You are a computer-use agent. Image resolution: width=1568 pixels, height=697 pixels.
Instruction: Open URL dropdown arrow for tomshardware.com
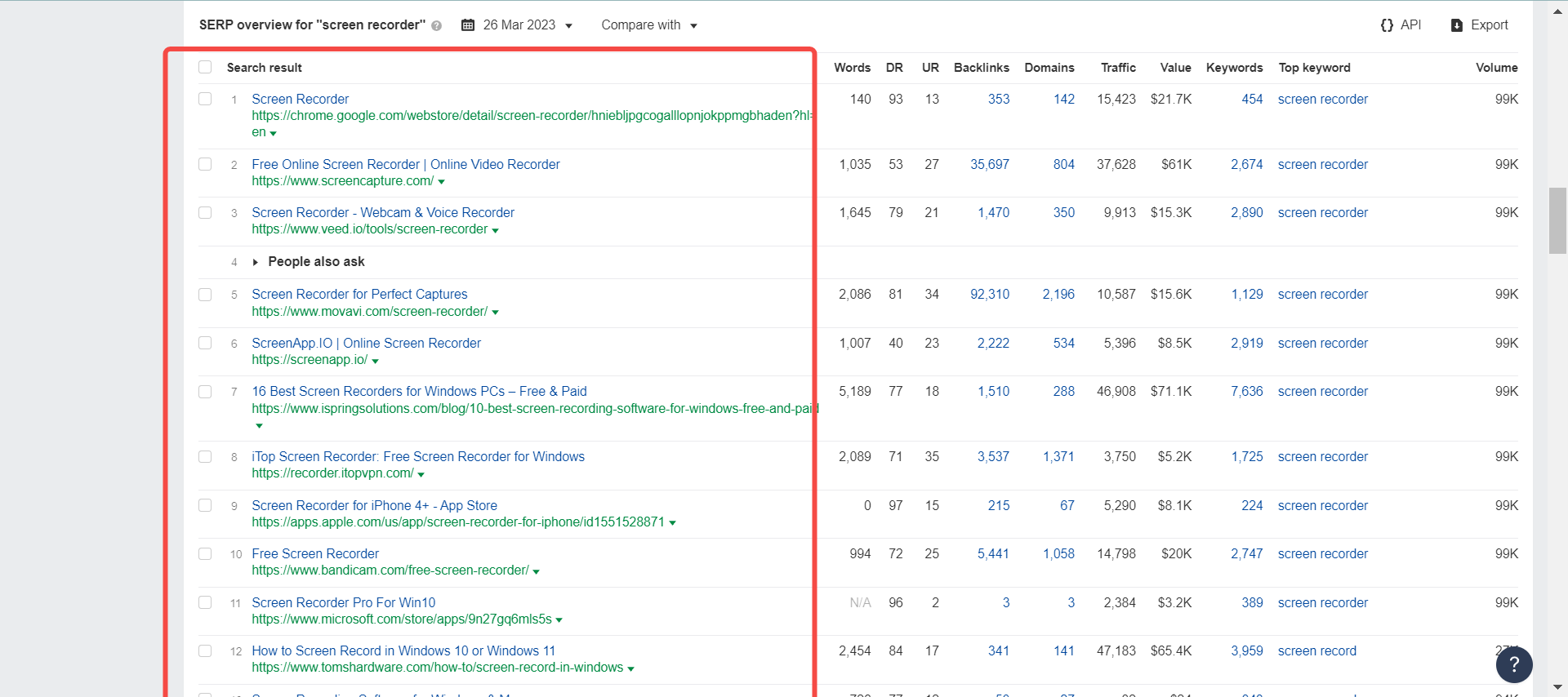coord(630,669)
